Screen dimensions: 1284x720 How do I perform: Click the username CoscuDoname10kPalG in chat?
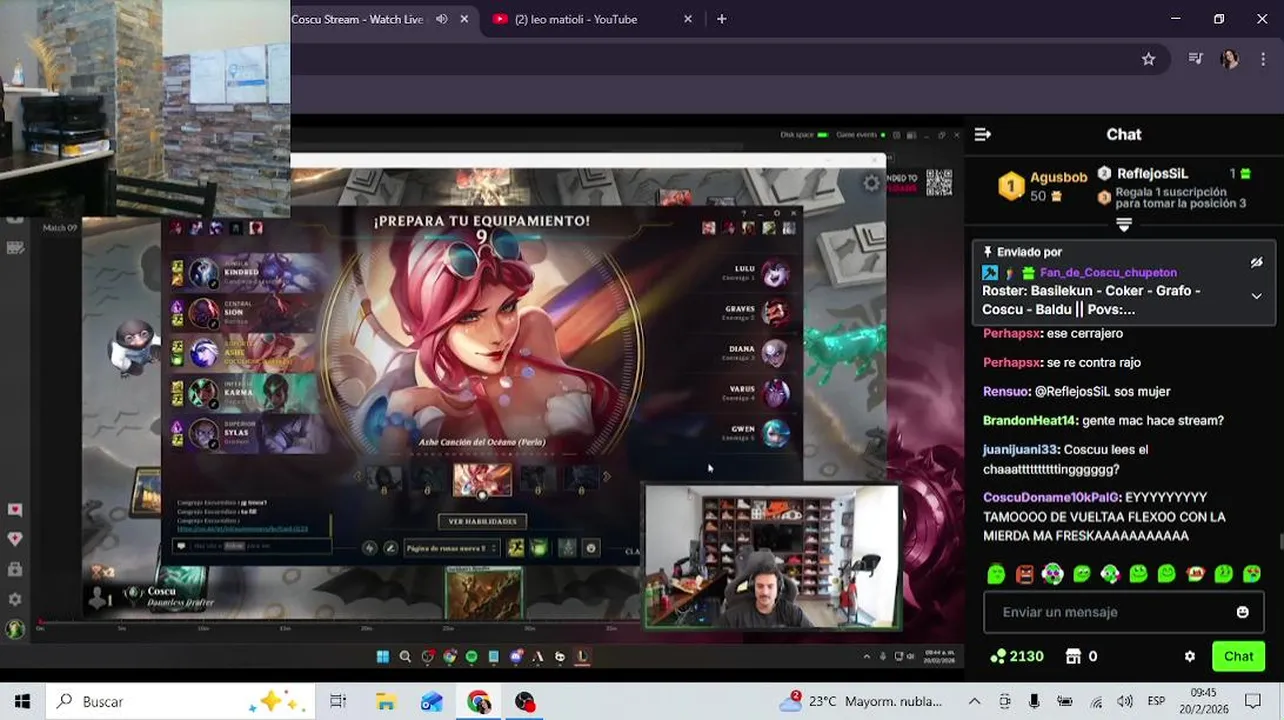tap(1052, 497)
